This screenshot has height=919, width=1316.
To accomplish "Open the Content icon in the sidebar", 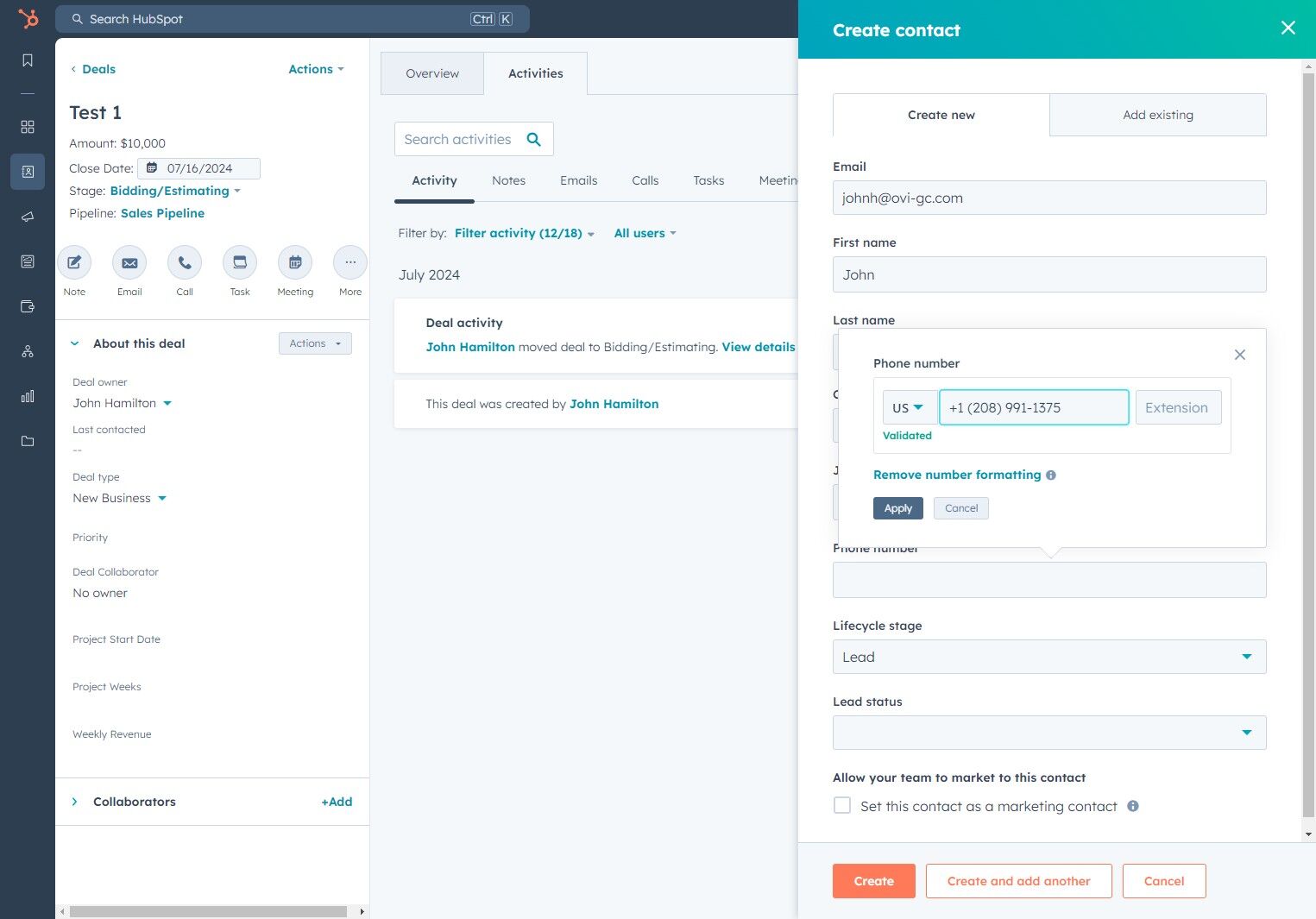I will (28, 261).
